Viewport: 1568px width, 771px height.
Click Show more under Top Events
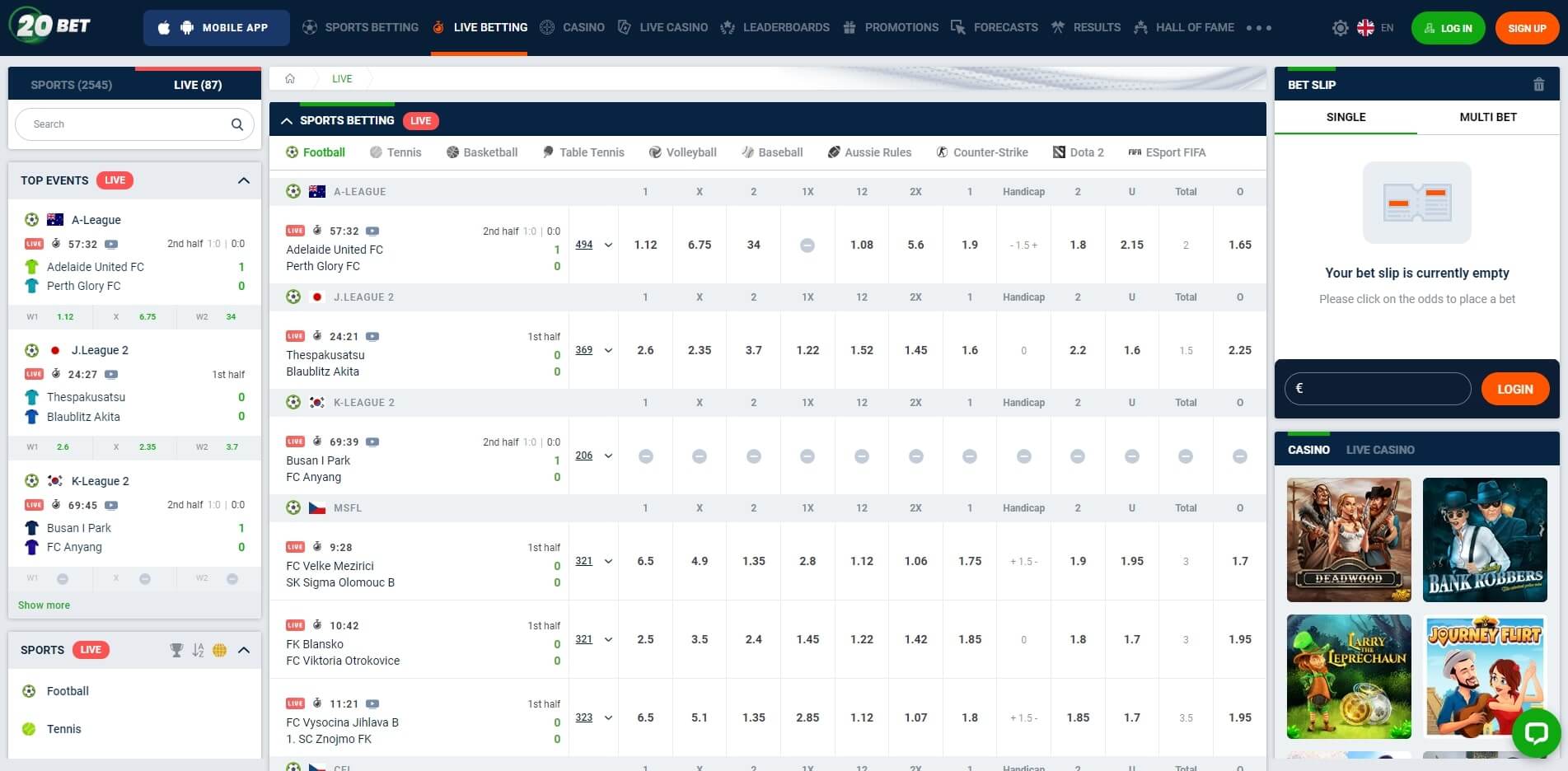(44, 605)
